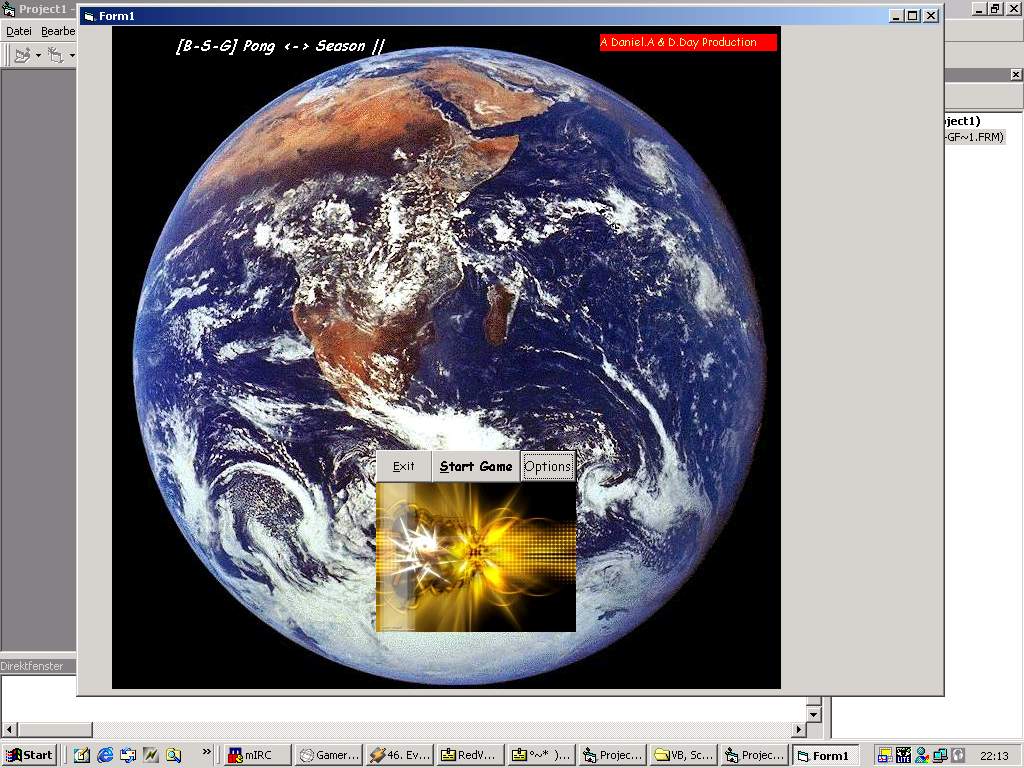The height and width of the screenshot is (768, 1024).
Task: Click the first system tray icon
Action: click(x=884, y=756)
